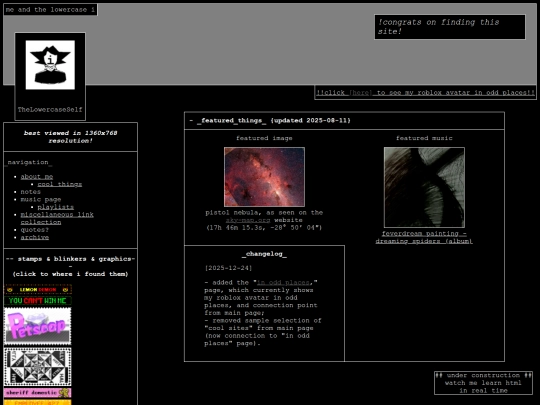Viewport: 540px width, 405px height.
Task: Click the congrats on finding this site banner
Action: (x=450, y=27)
